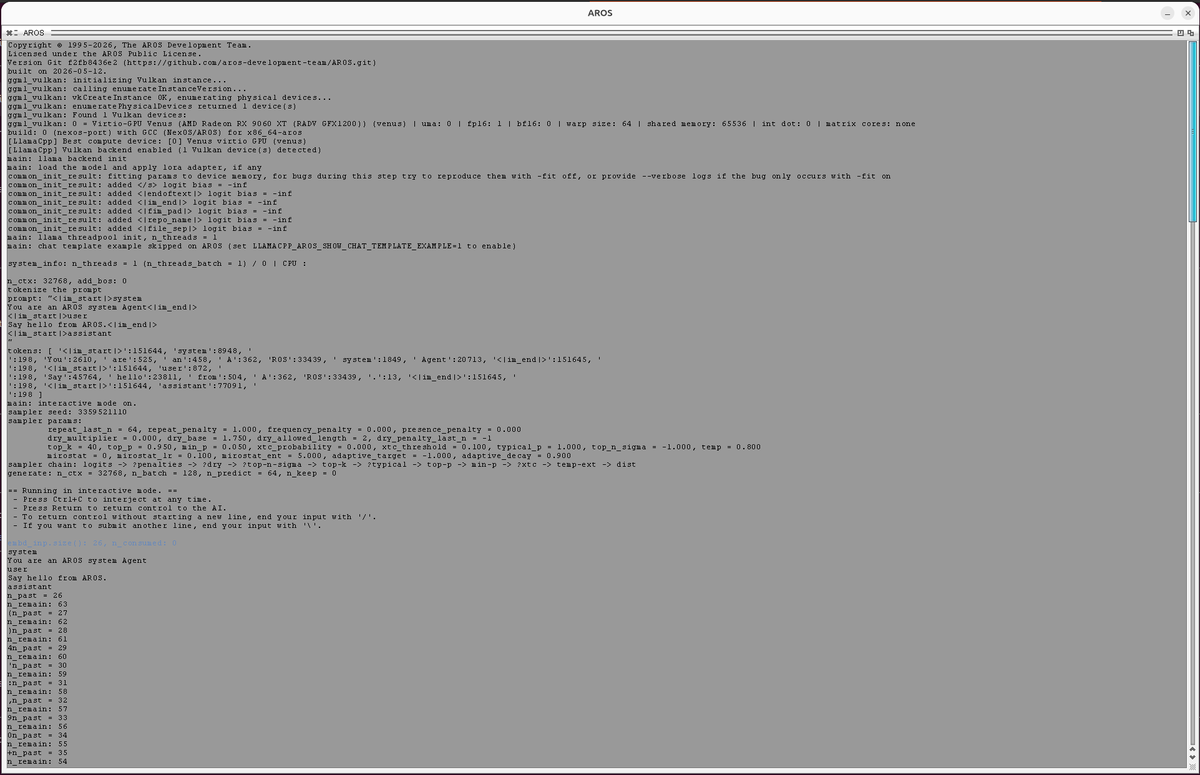Click the window size gadget in bottom corner
The image size is (1200, 775).
point(1191,767)
